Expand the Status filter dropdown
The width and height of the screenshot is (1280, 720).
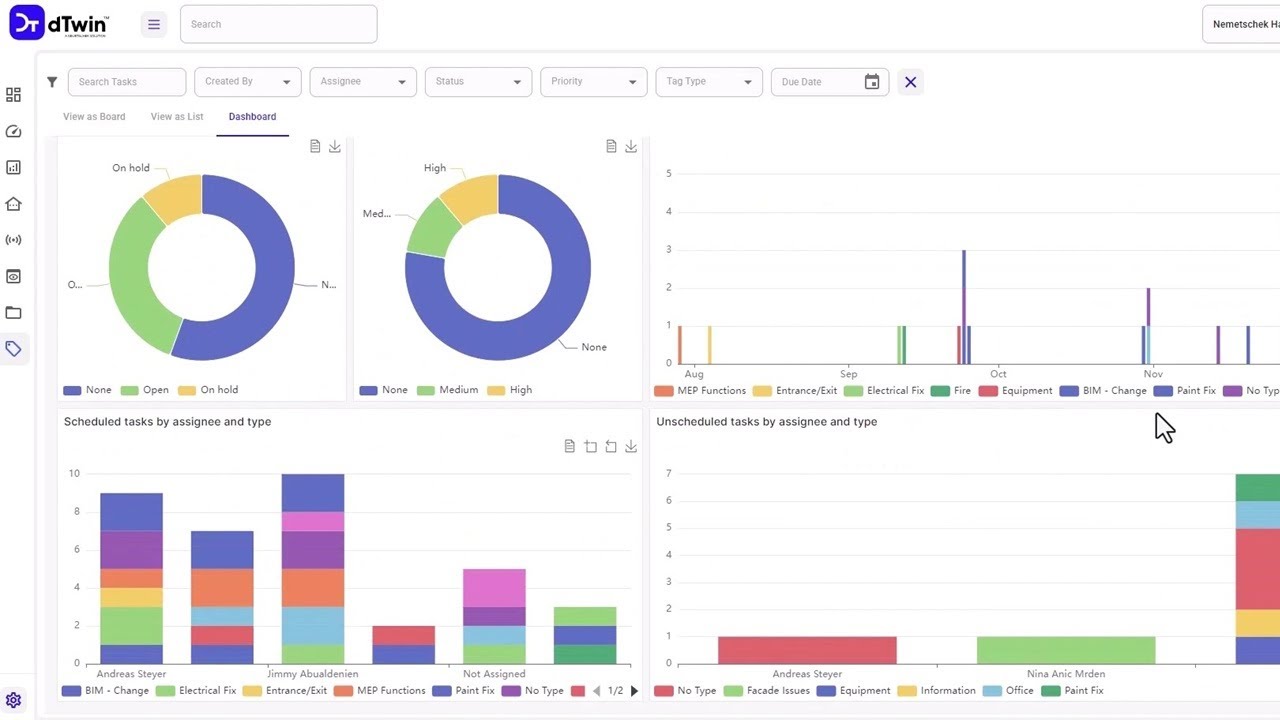point(478,82)
